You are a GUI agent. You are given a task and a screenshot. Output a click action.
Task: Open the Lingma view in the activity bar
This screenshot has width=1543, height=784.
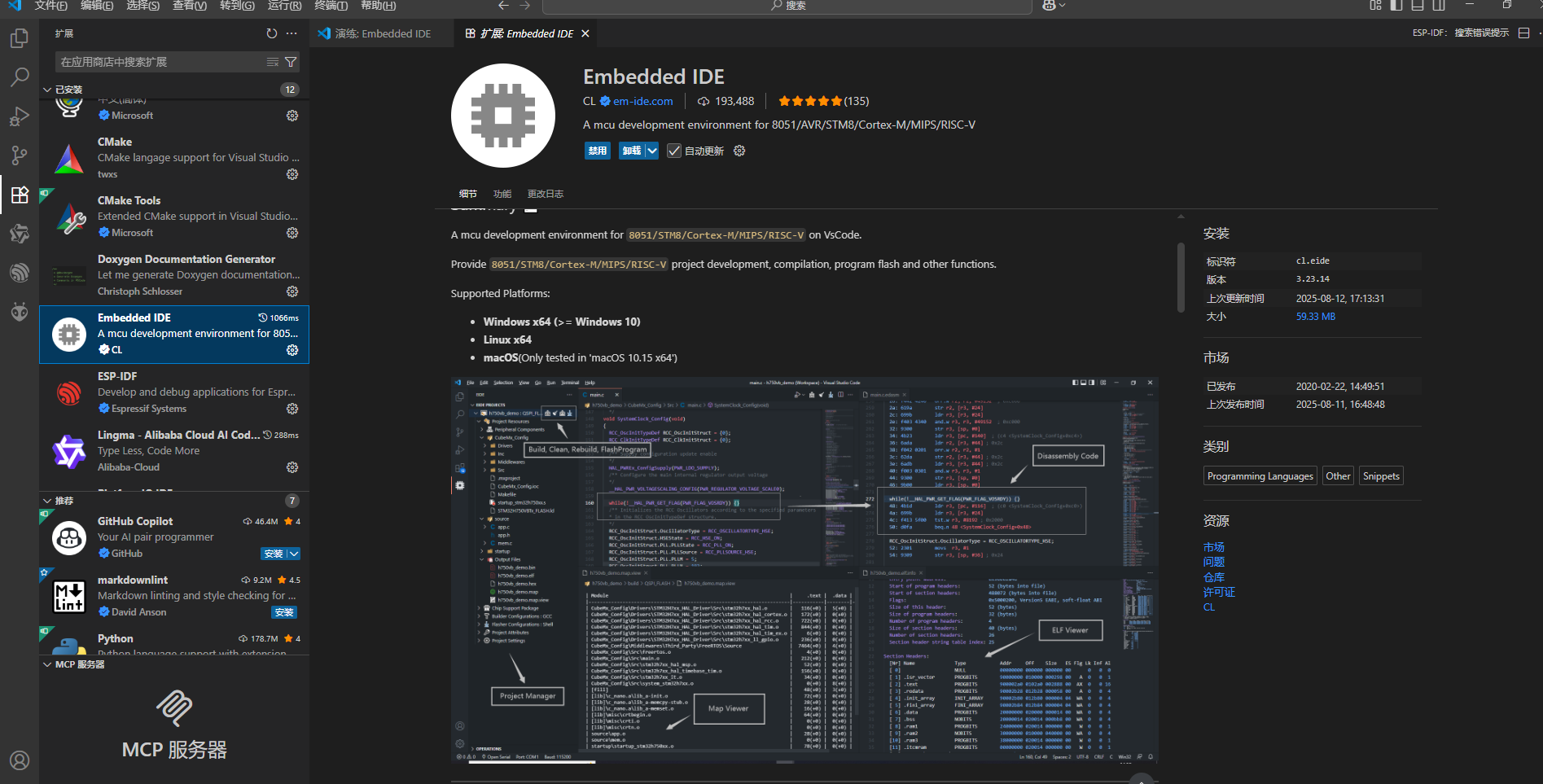click(20, 234)
